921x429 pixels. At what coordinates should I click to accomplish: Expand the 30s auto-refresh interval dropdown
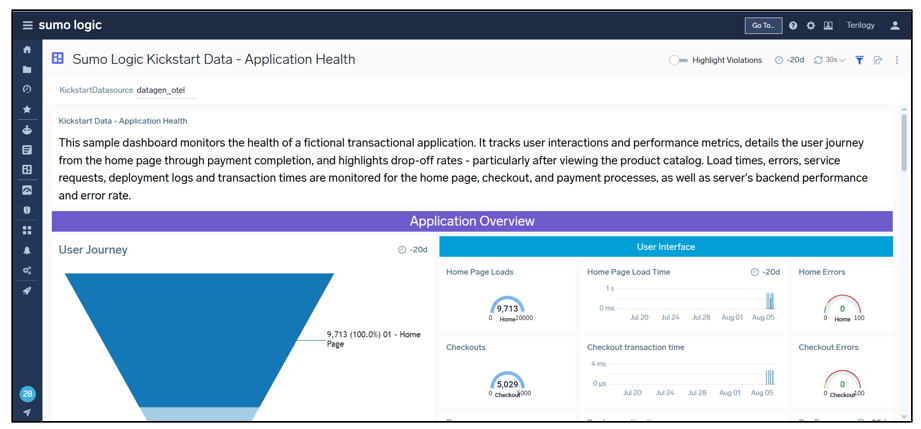pyautogui.click(x=830, y=60)
